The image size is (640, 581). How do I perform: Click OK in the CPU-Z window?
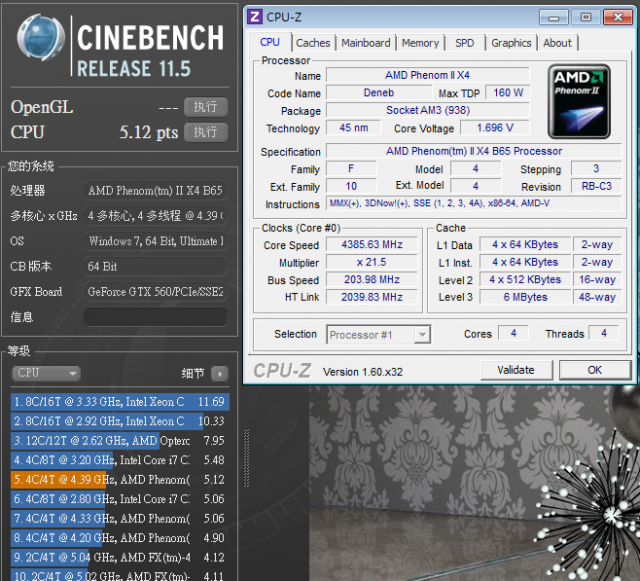595,370
